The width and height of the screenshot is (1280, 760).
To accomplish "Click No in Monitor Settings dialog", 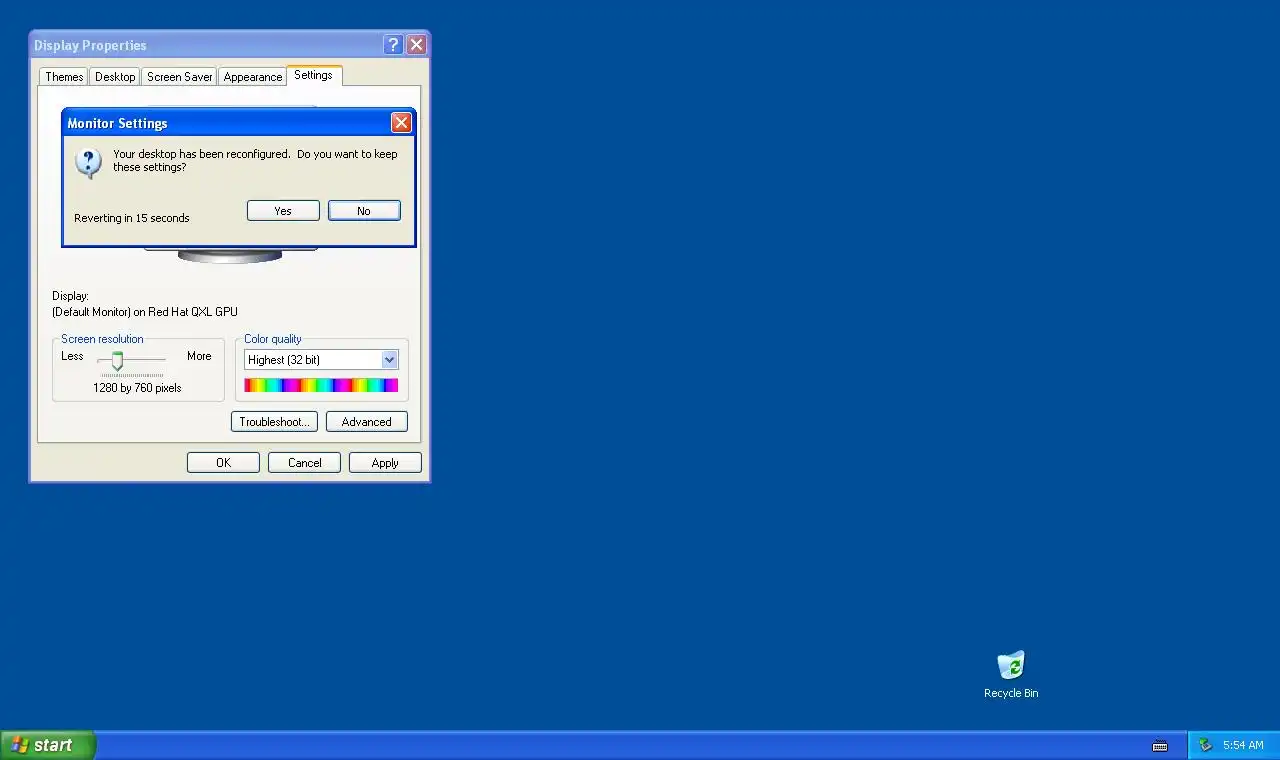I will 364,211.
